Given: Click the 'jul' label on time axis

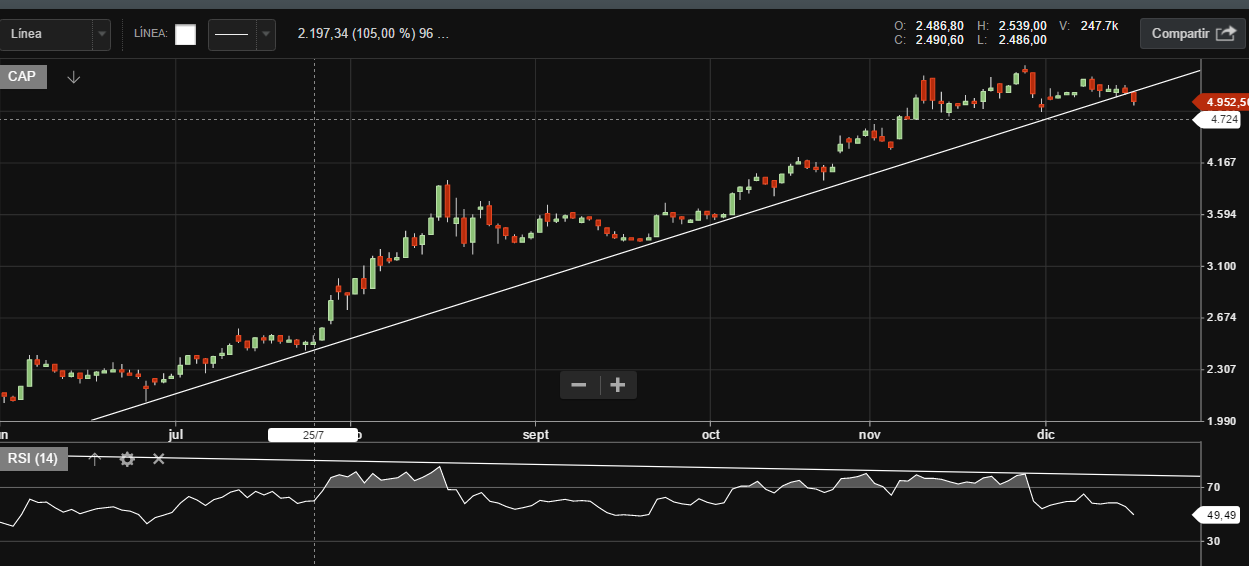Looking at the screenshot, I should [176, 435].
